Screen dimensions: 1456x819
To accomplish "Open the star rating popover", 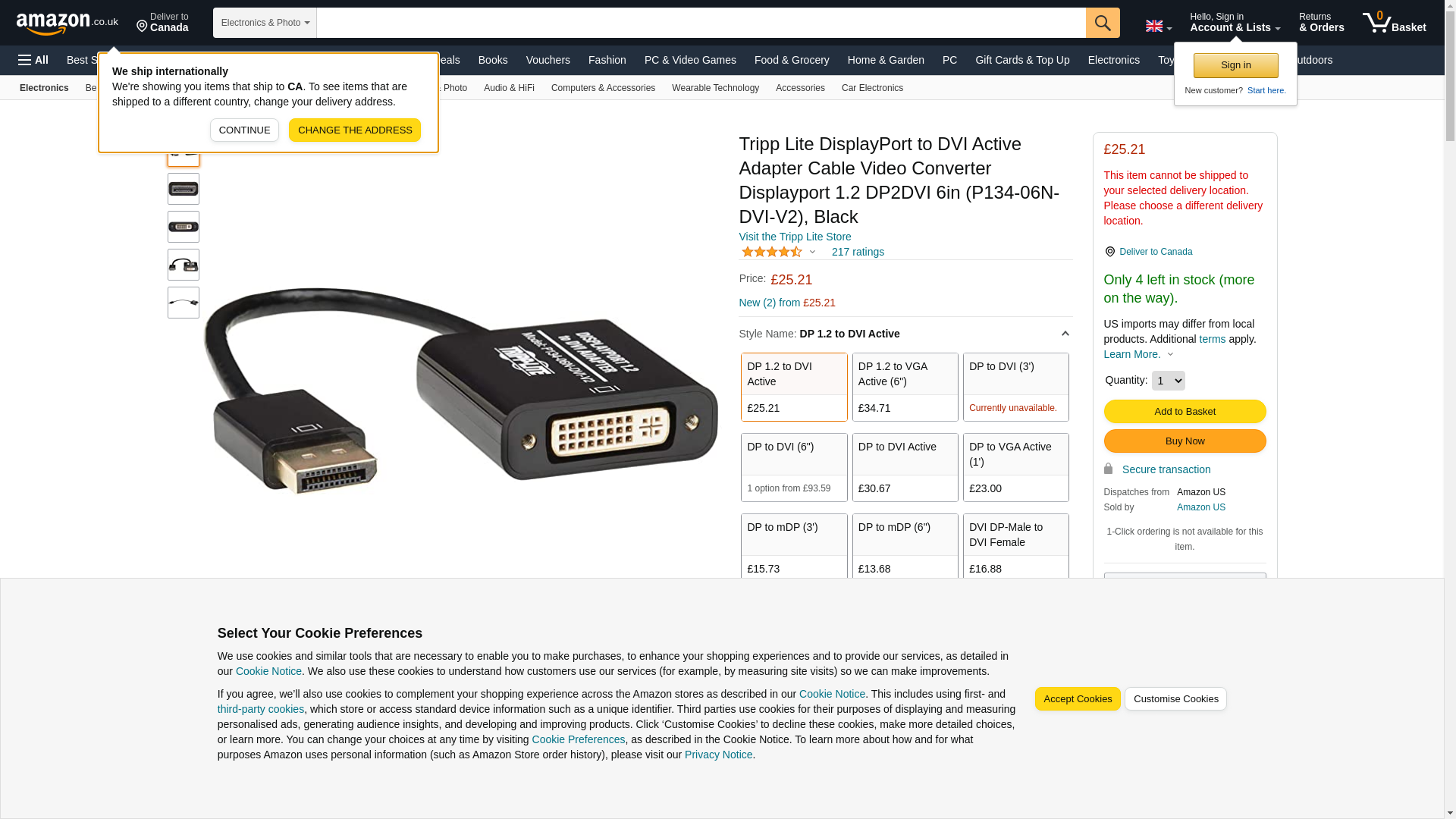I will (x=779, y=252).
